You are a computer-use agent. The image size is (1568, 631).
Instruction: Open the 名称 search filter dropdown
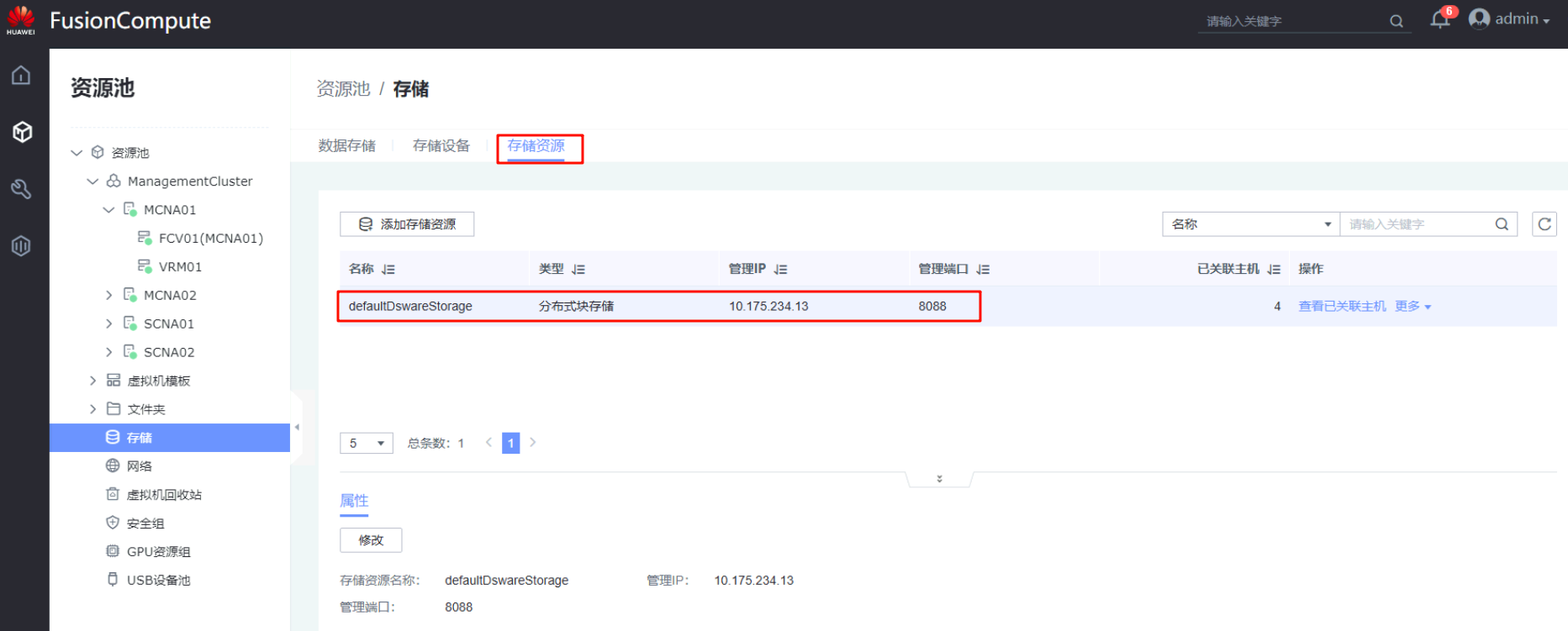point(1250,224)
